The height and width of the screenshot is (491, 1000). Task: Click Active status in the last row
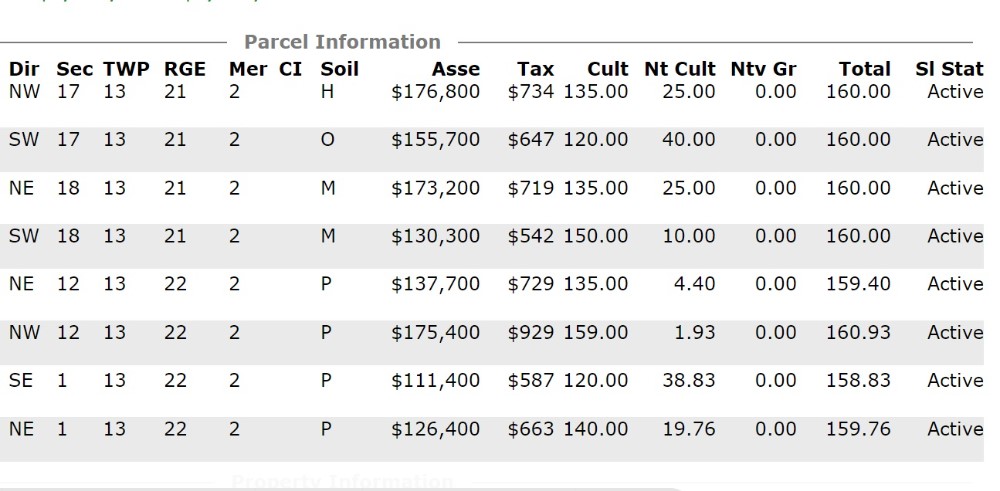click(x=955, y=429)
